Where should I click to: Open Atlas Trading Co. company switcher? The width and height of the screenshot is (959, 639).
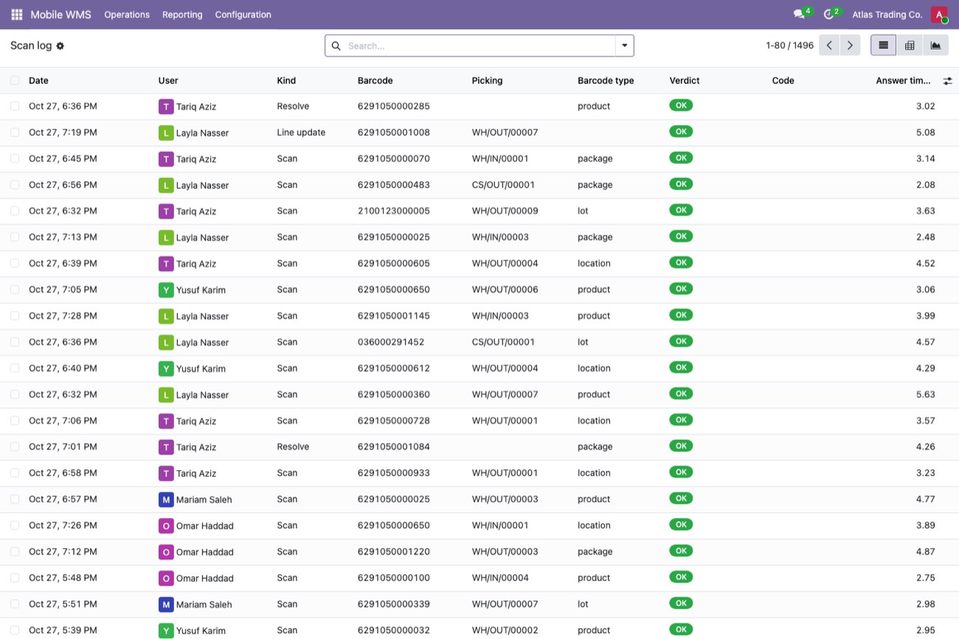pos(887,15)
